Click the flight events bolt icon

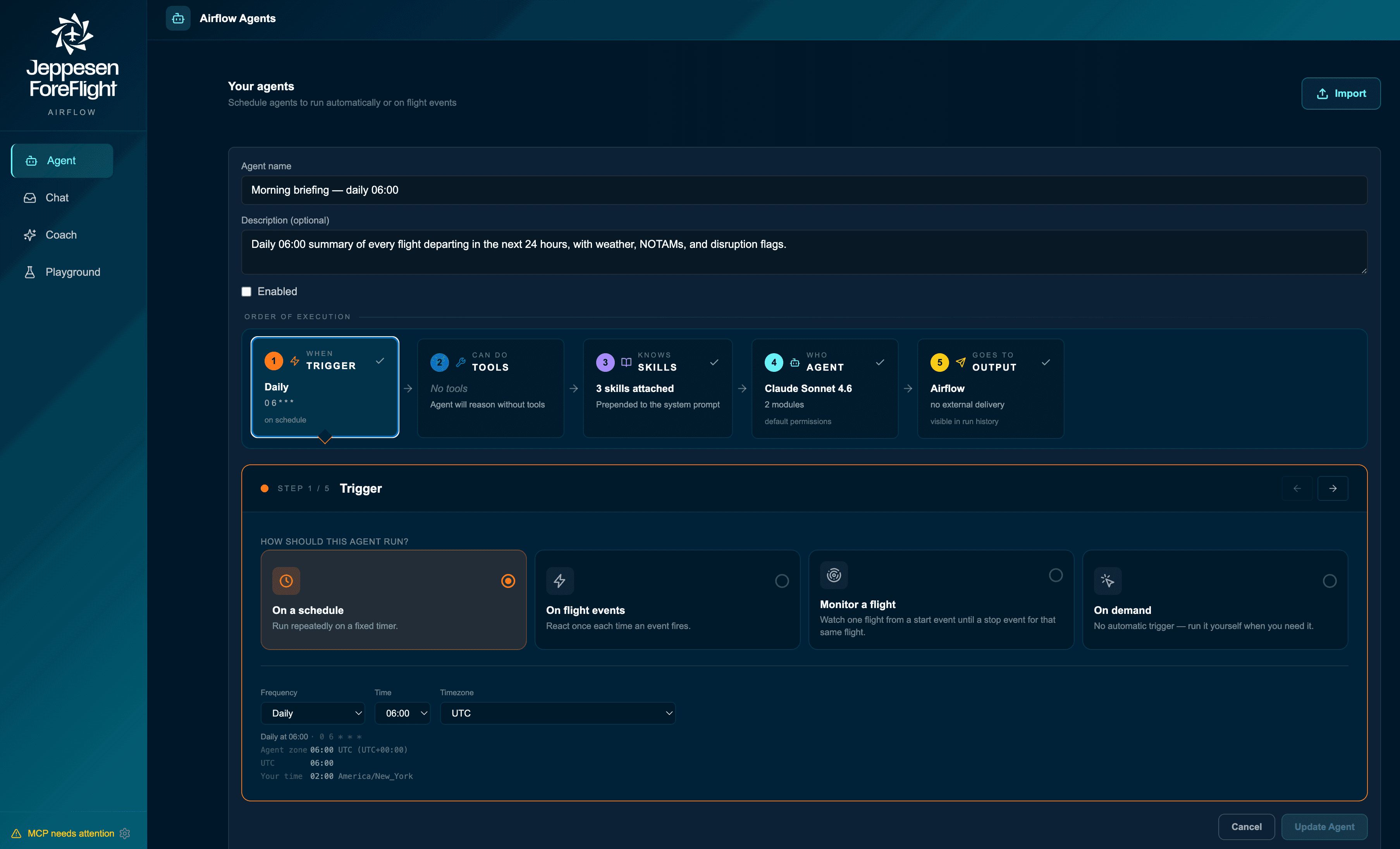(560, 581)
